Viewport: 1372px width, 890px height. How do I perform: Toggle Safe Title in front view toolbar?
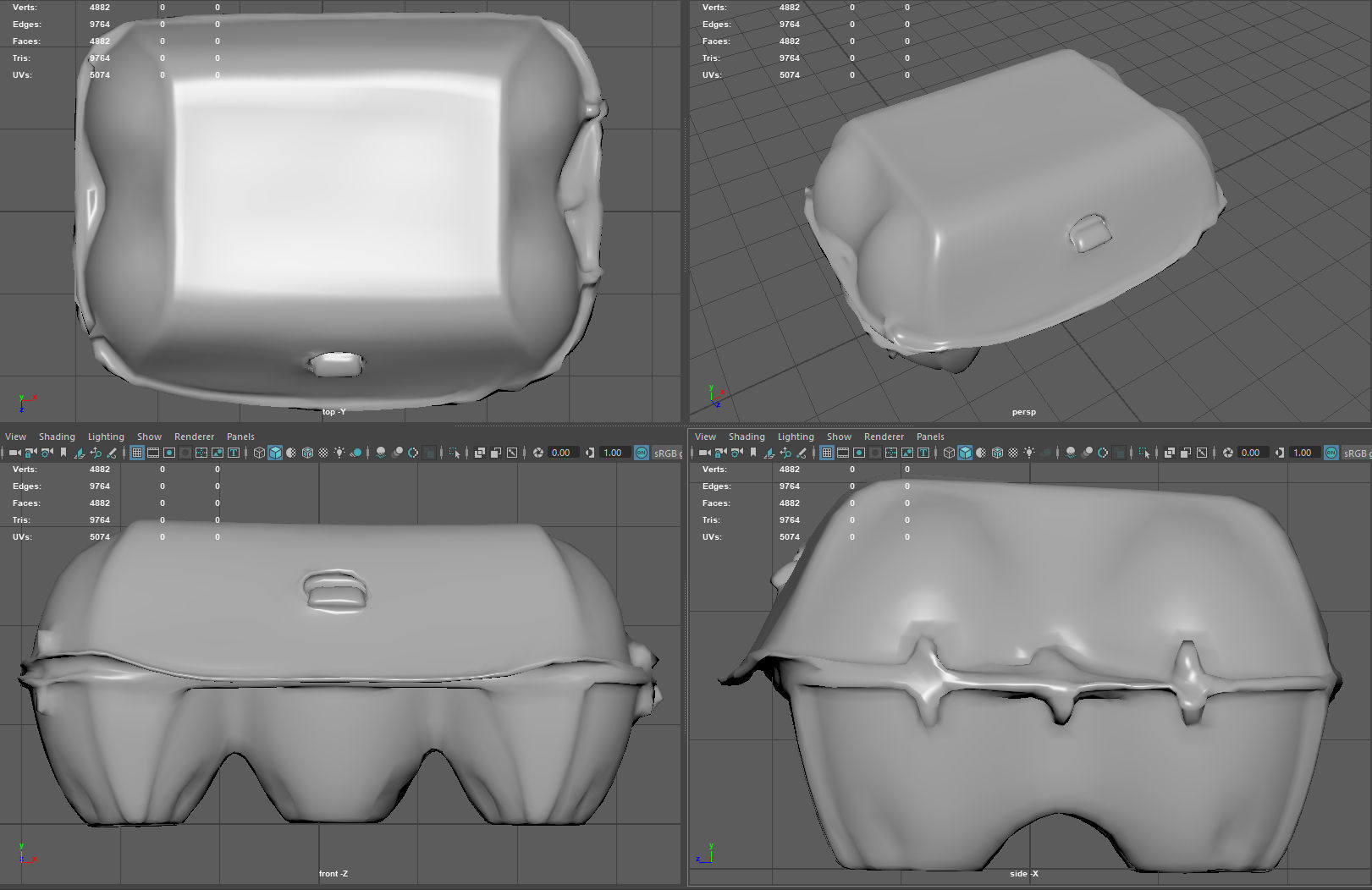point(234,453)
